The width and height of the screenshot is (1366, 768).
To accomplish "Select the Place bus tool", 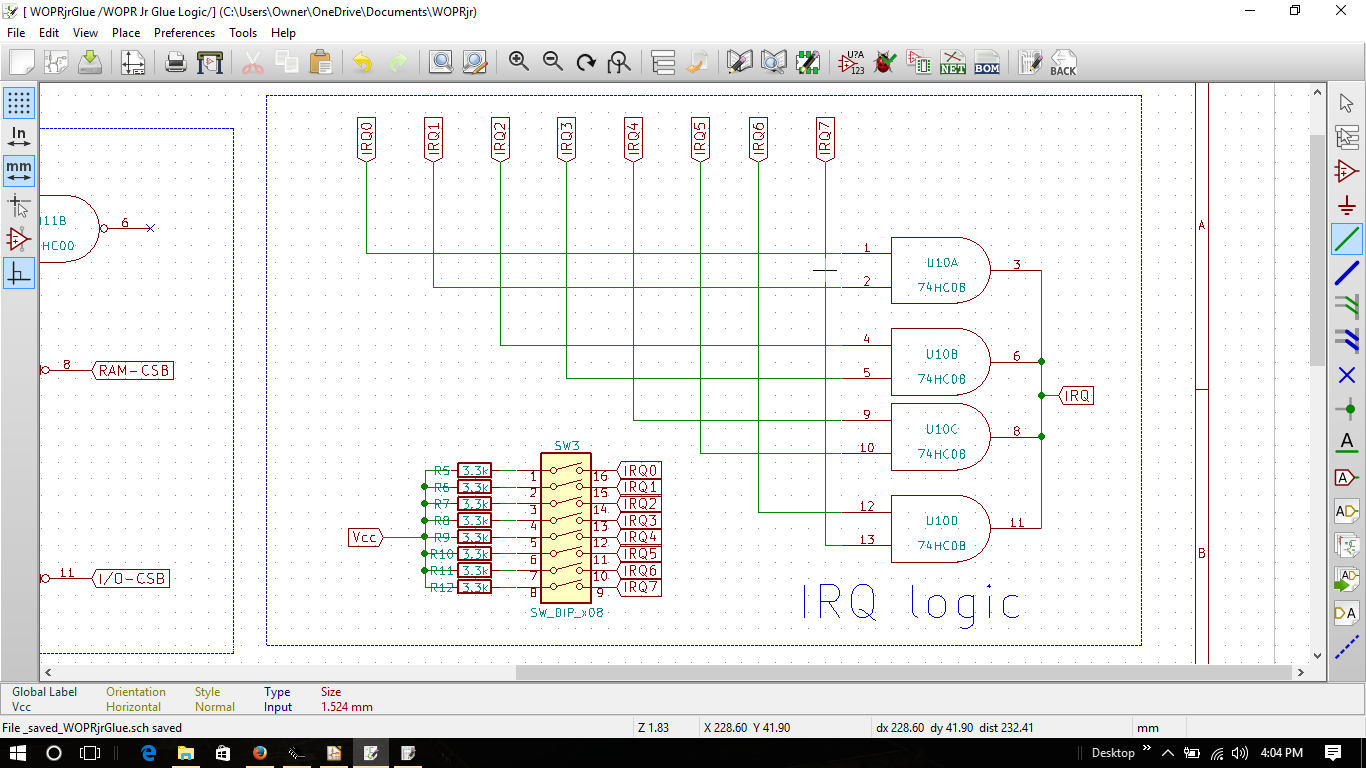I will coord(1347,272).
